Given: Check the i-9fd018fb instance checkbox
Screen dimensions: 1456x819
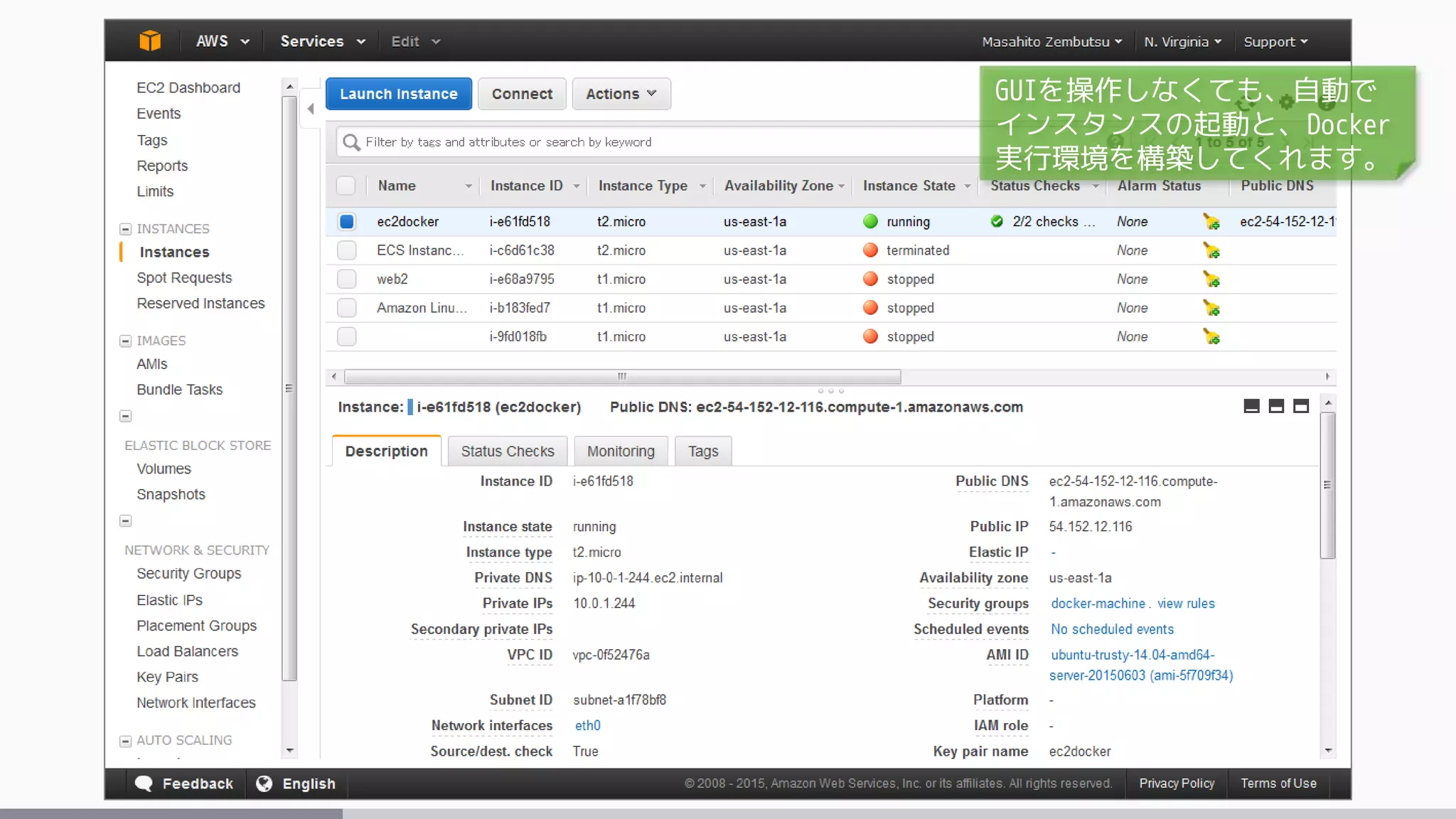Looking at the screenshot, I should pyautogui.click(x=346, y=337).
